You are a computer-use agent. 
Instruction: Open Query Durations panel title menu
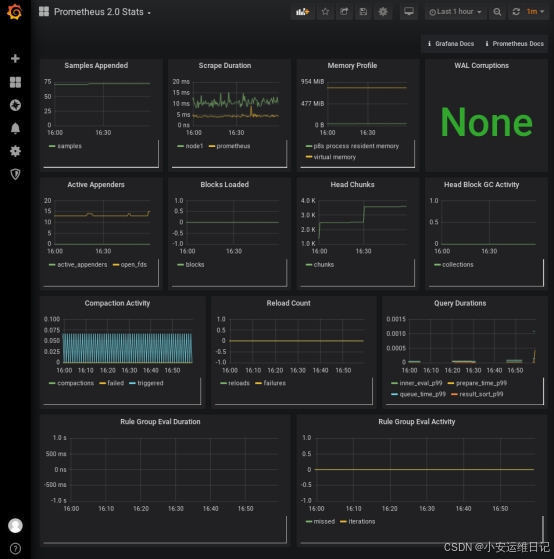tap(460, 303)
